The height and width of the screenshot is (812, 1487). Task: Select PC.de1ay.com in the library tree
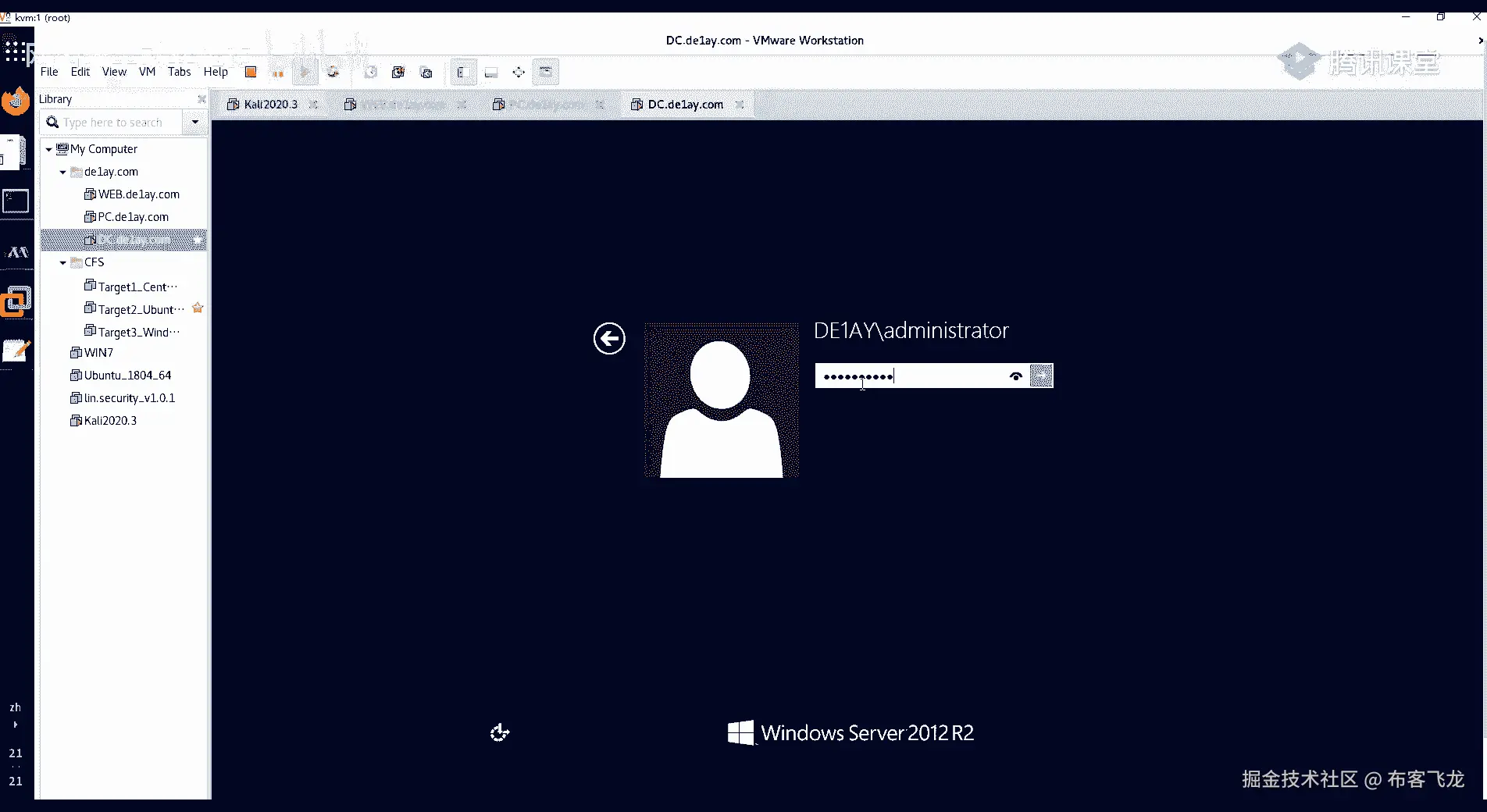point(133,217)
